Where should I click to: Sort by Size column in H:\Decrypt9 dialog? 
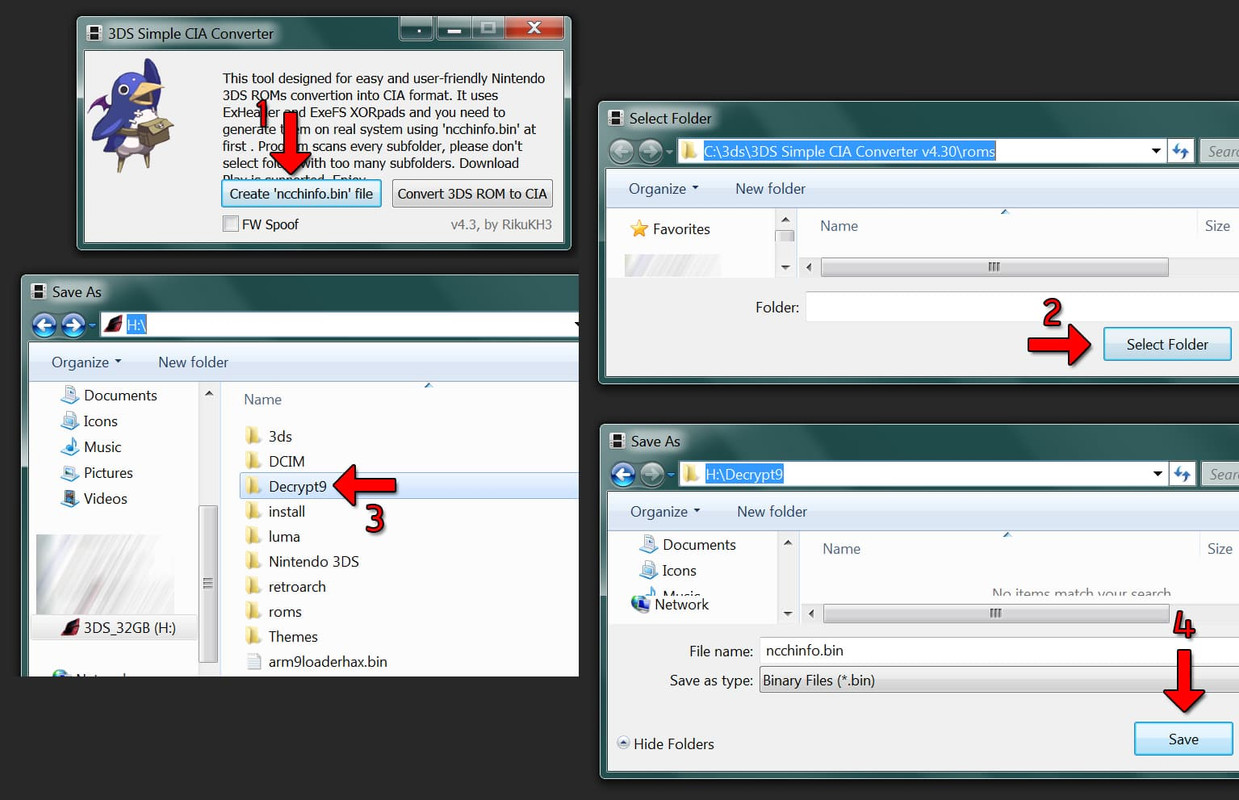coord(1219,549)
